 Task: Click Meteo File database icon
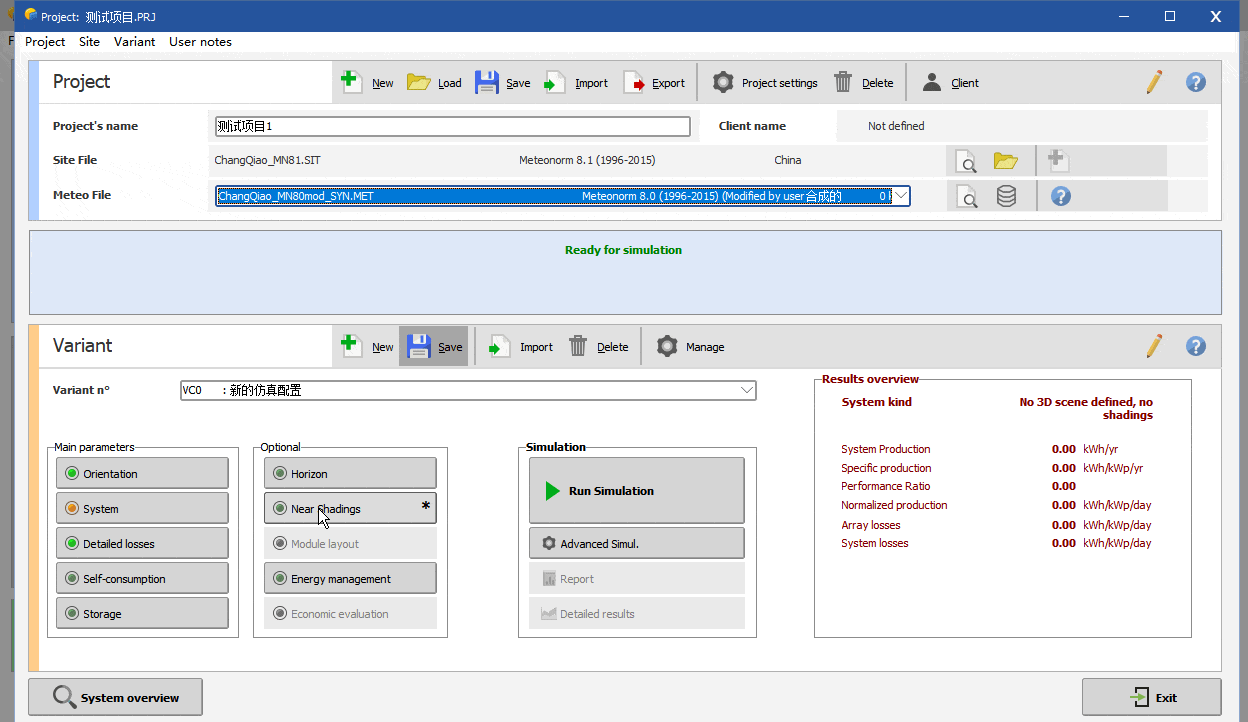click(1006, 196)
